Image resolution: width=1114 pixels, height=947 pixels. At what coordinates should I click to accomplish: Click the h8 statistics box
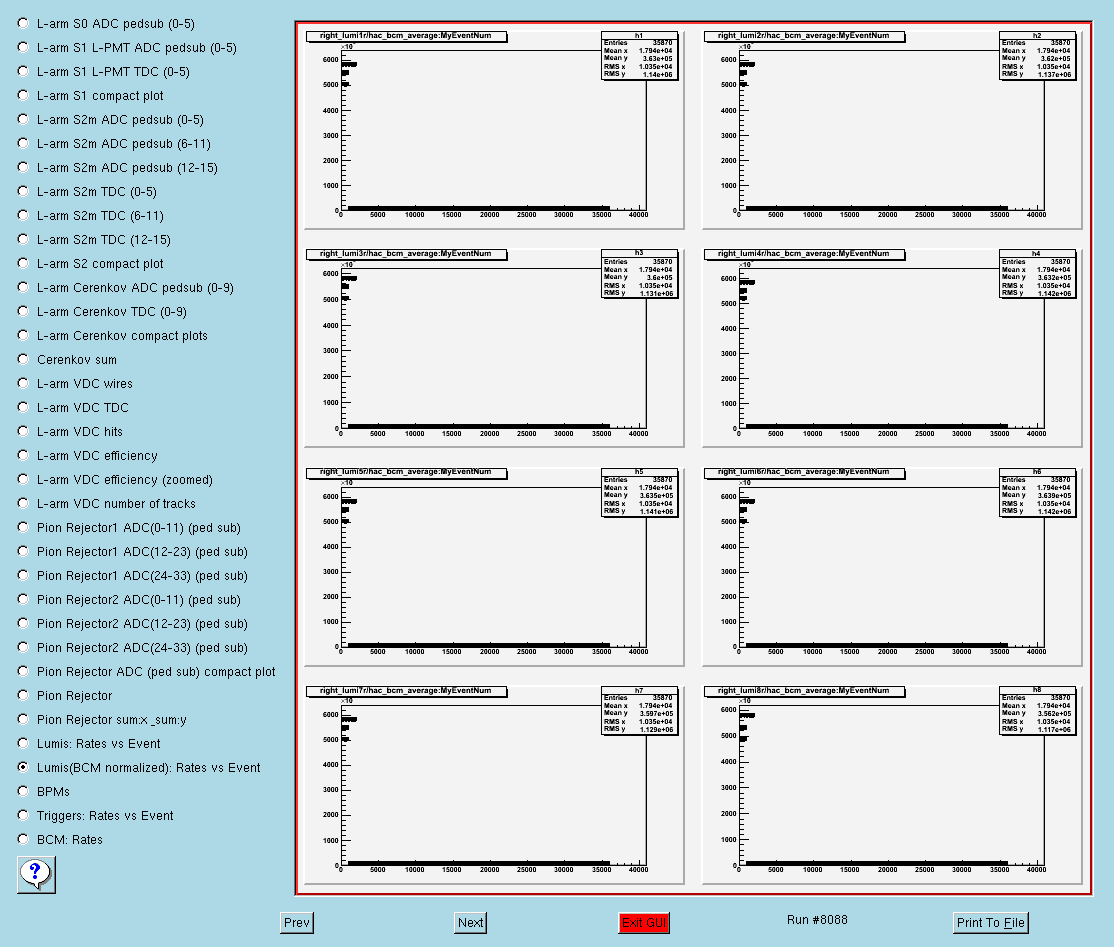pyautogui.click(x=1037, y=710)
